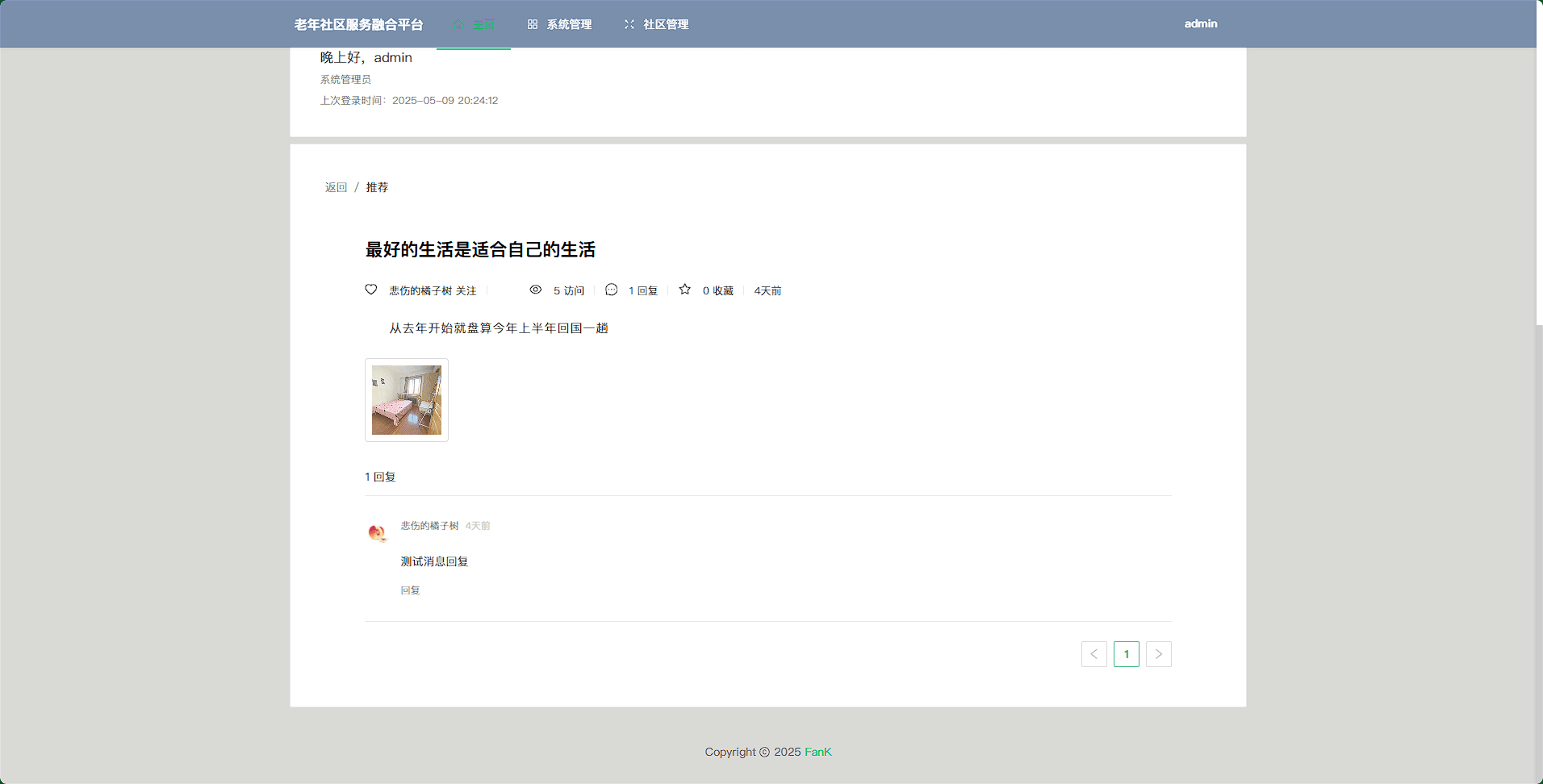
Task: Go to next page of replies
Action: [1158, 654]
